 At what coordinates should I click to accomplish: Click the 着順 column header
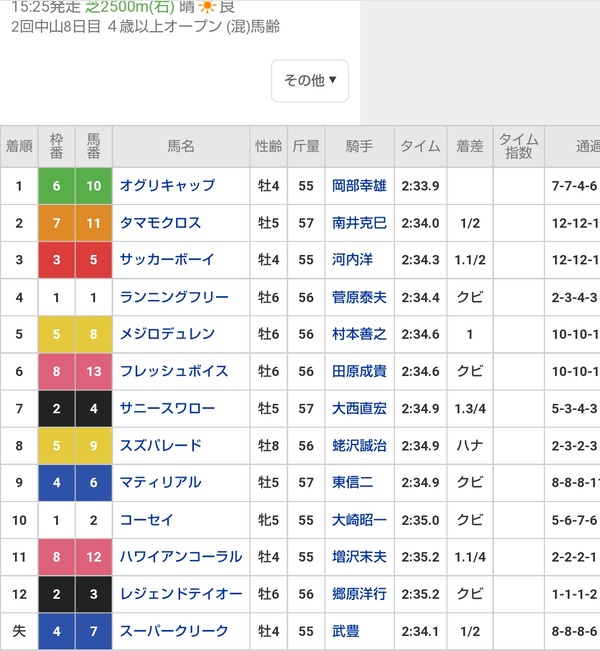click(19, 146)
